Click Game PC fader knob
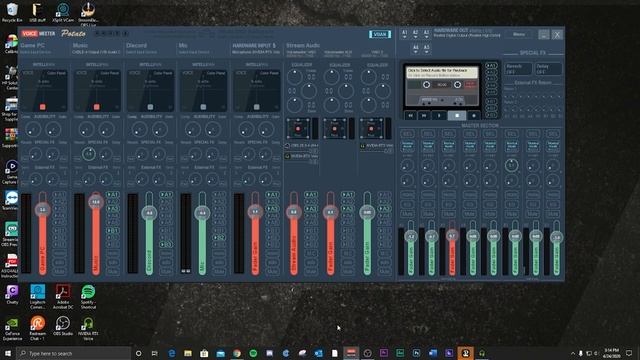 [x=42, y=209]
